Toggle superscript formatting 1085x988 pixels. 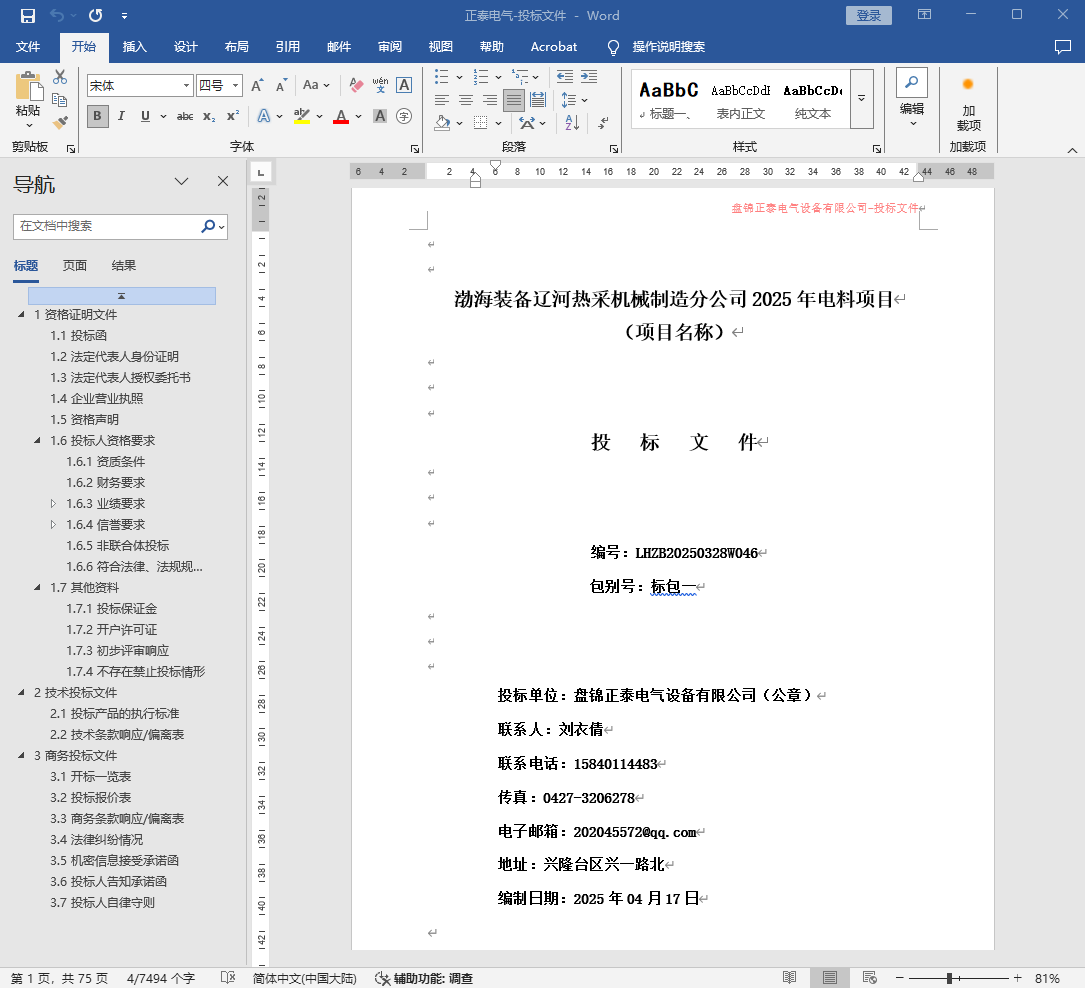232,116
